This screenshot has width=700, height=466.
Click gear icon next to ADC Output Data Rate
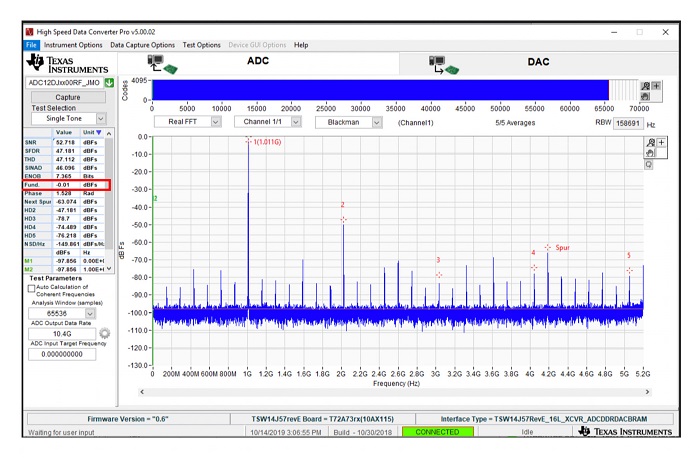pyautogui.click(x=105, y=333)
